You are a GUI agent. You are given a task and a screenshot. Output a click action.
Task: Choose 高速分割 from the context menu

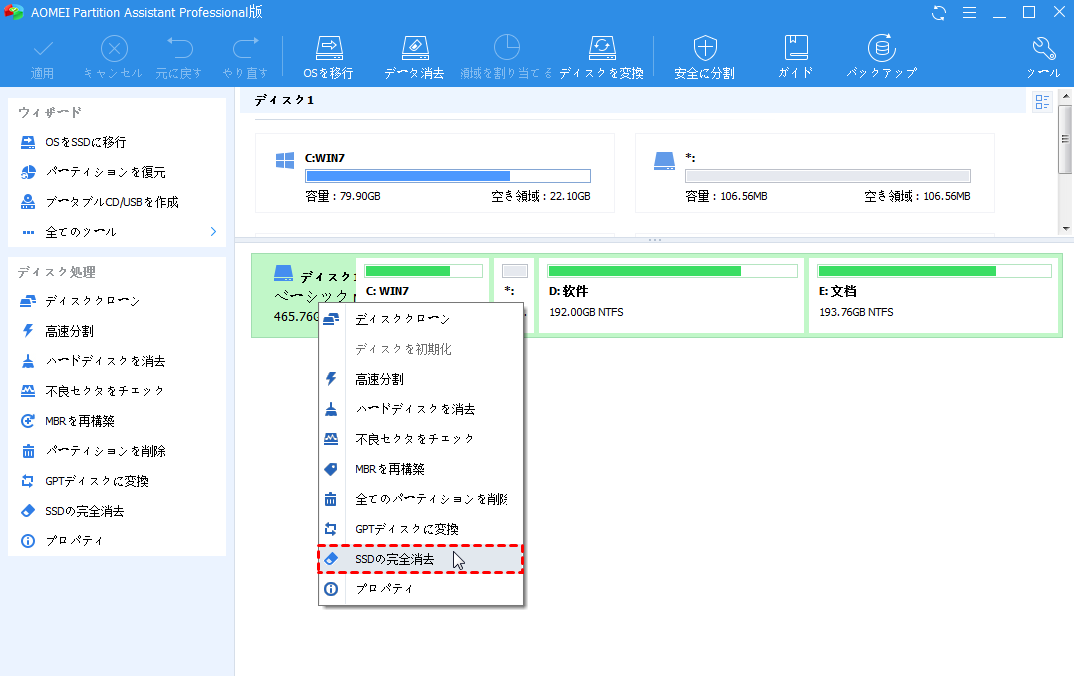tap(421, 379)
